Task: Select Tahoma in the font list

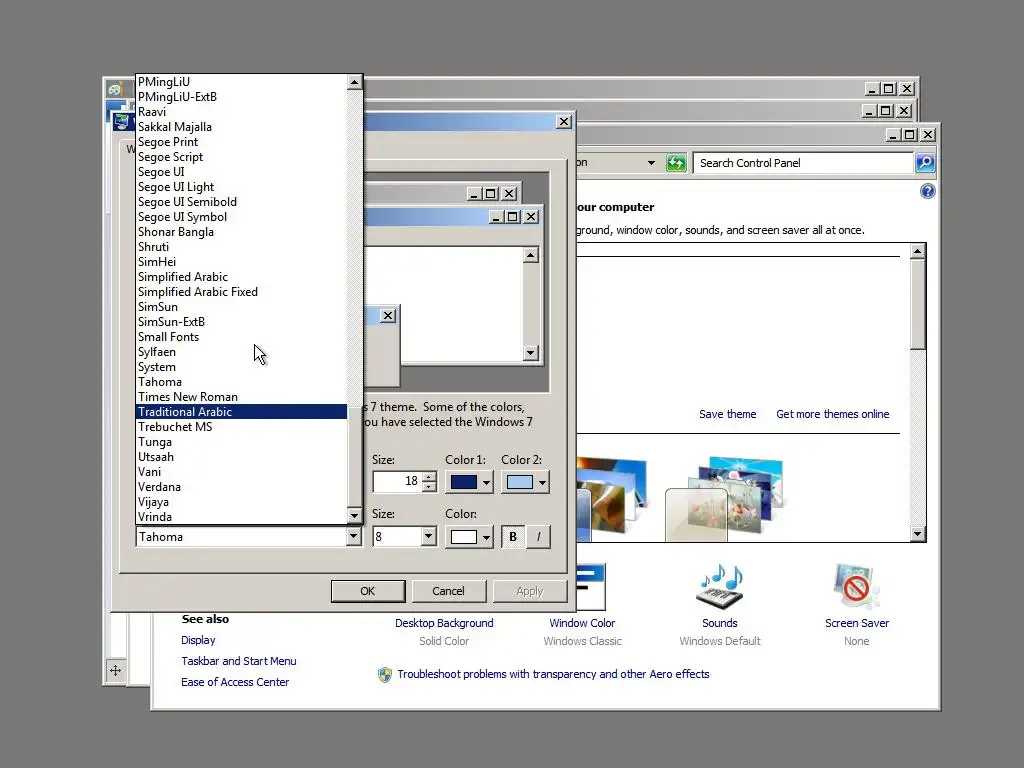Action: point(242,381)
